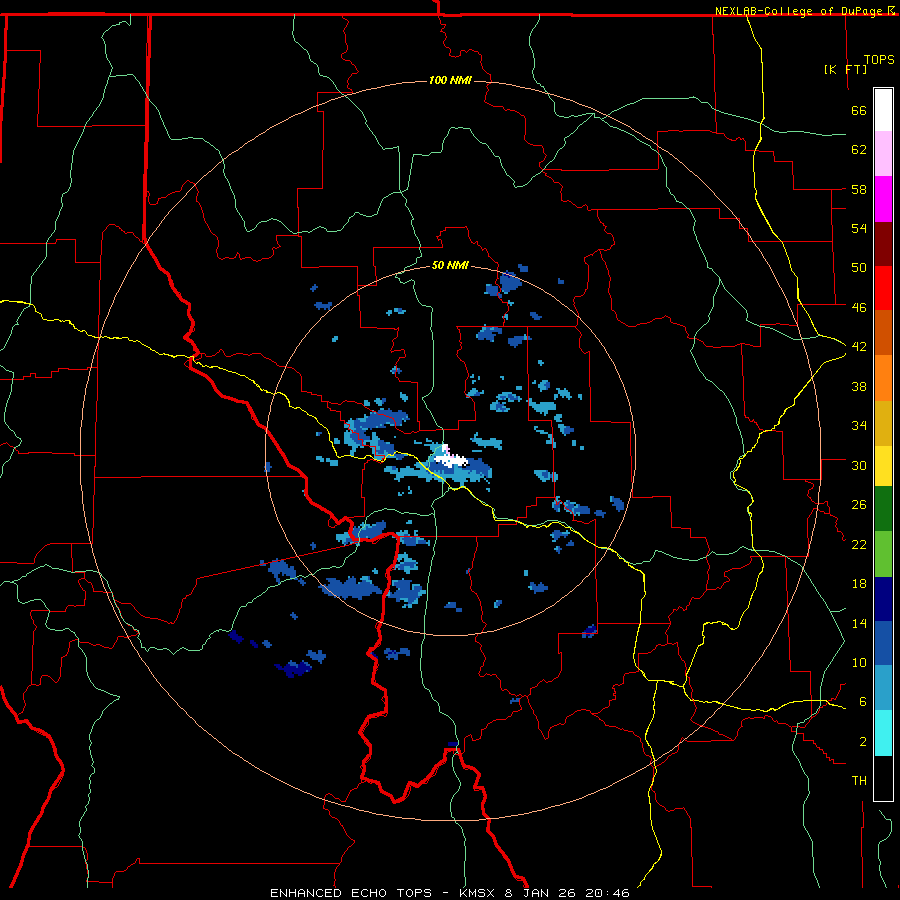Screen dimensions: 900x900
Task: Click the magenta legend swatch
Action: click(x=883, y=199)
